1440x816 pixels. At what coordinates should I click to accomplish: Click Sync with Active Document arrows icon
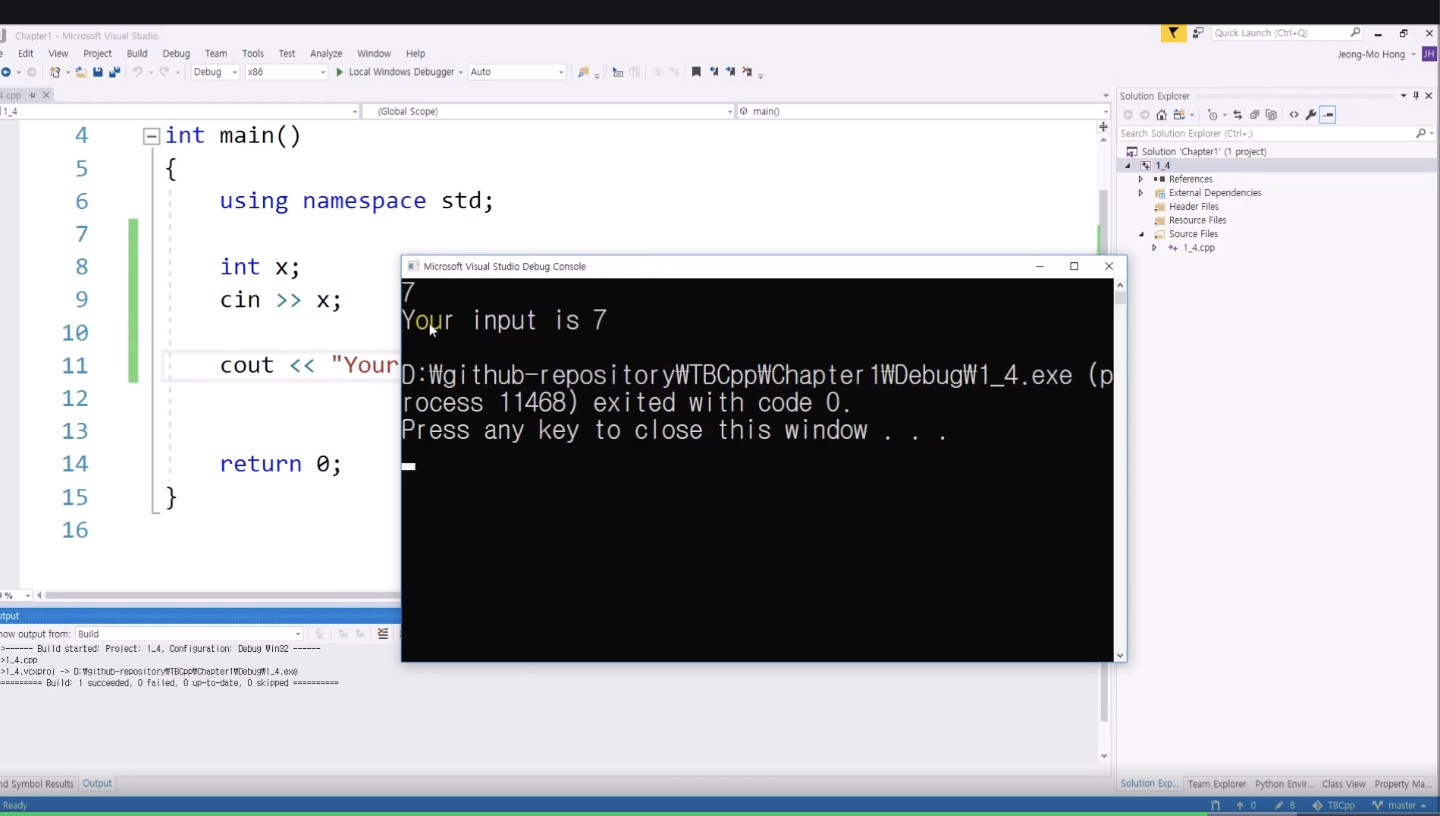pos(1237,115)
